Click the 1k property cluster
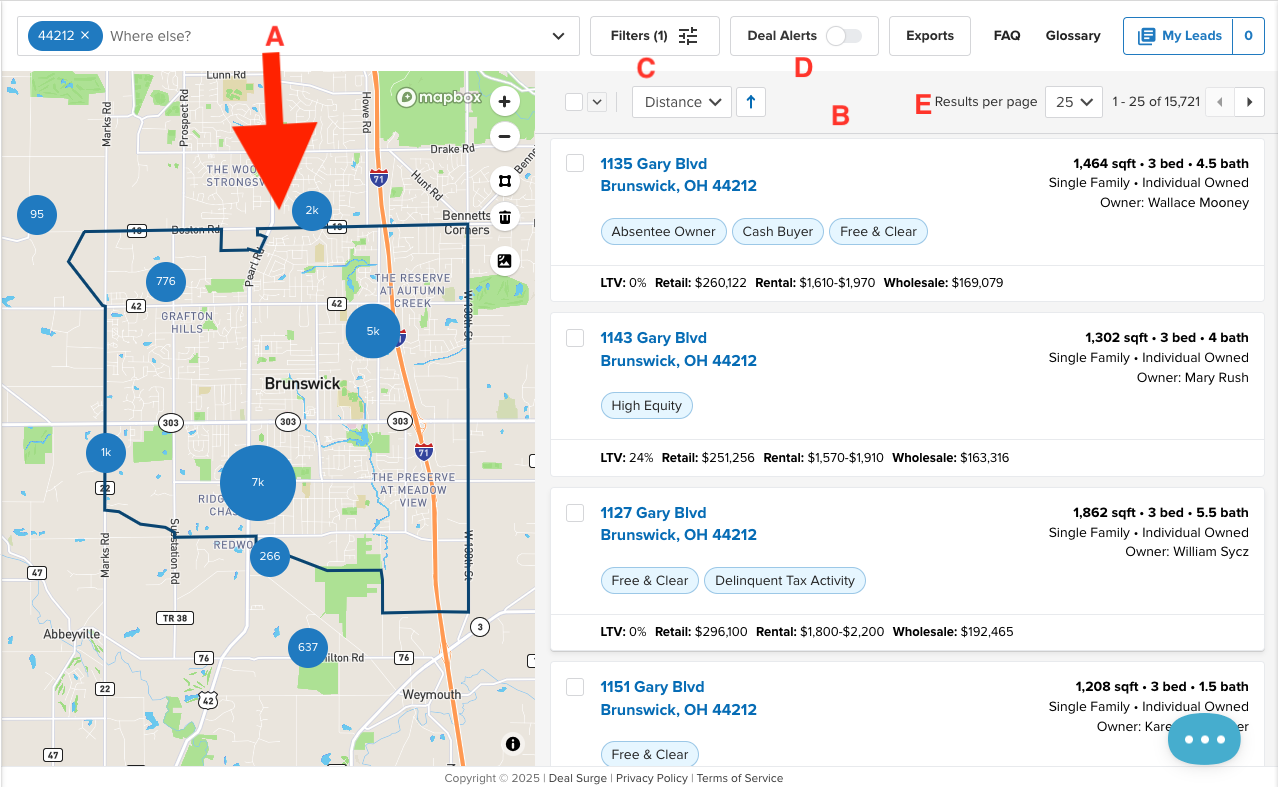The image size is (1278, 787). [106, 453]
